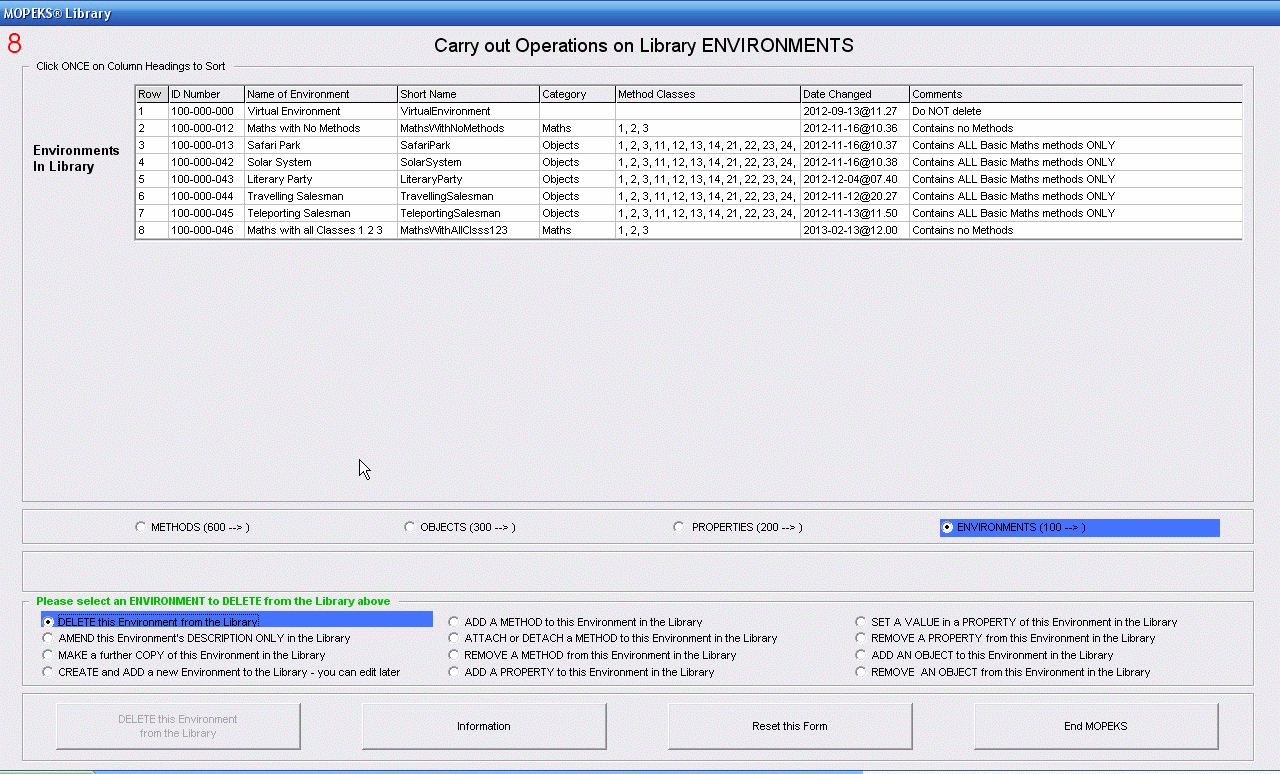Select the Teleporting Salesman name cell

coord(321,213)
